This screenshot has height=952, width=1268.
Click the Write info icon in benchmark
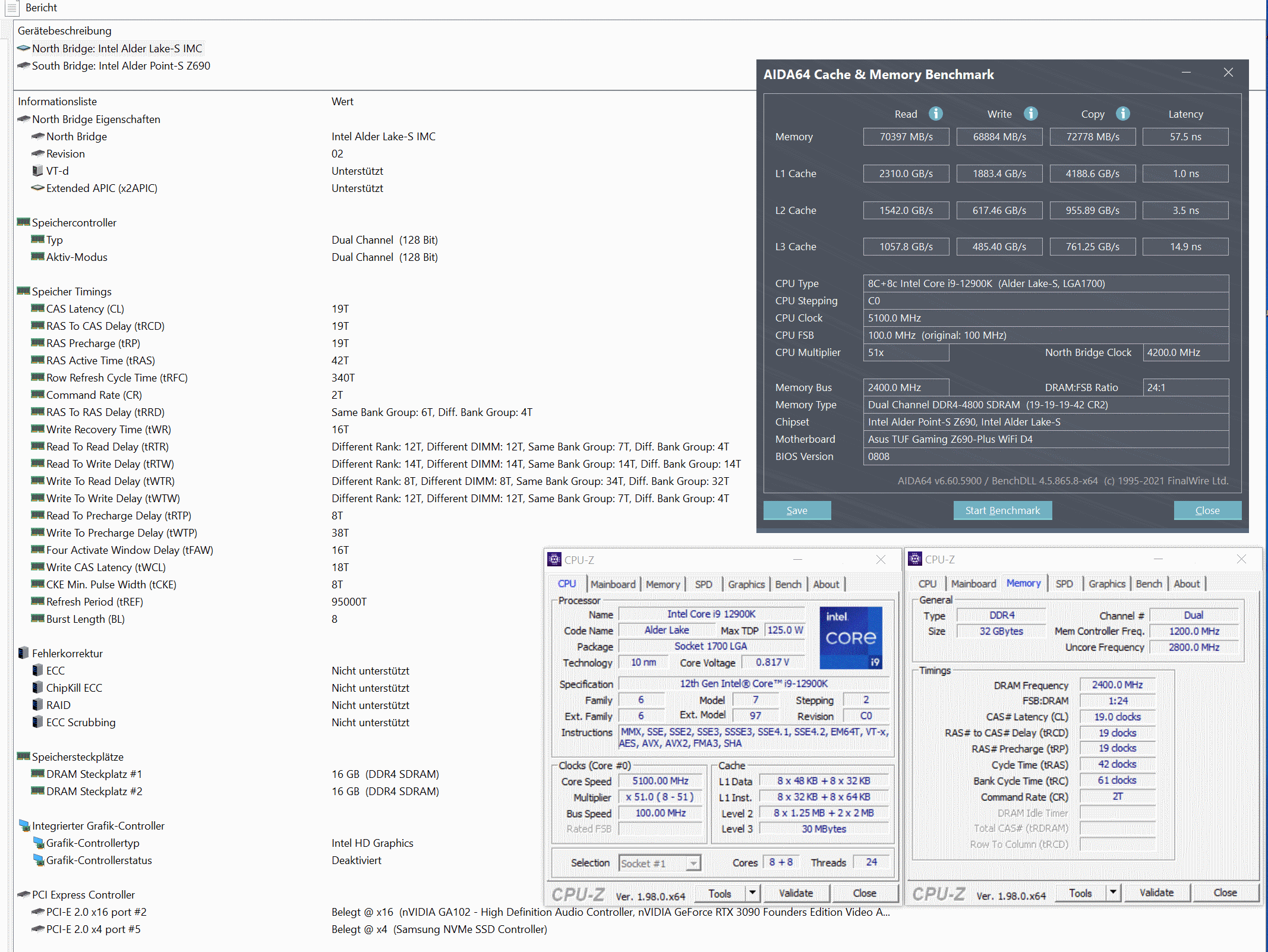click(1031, 114)
